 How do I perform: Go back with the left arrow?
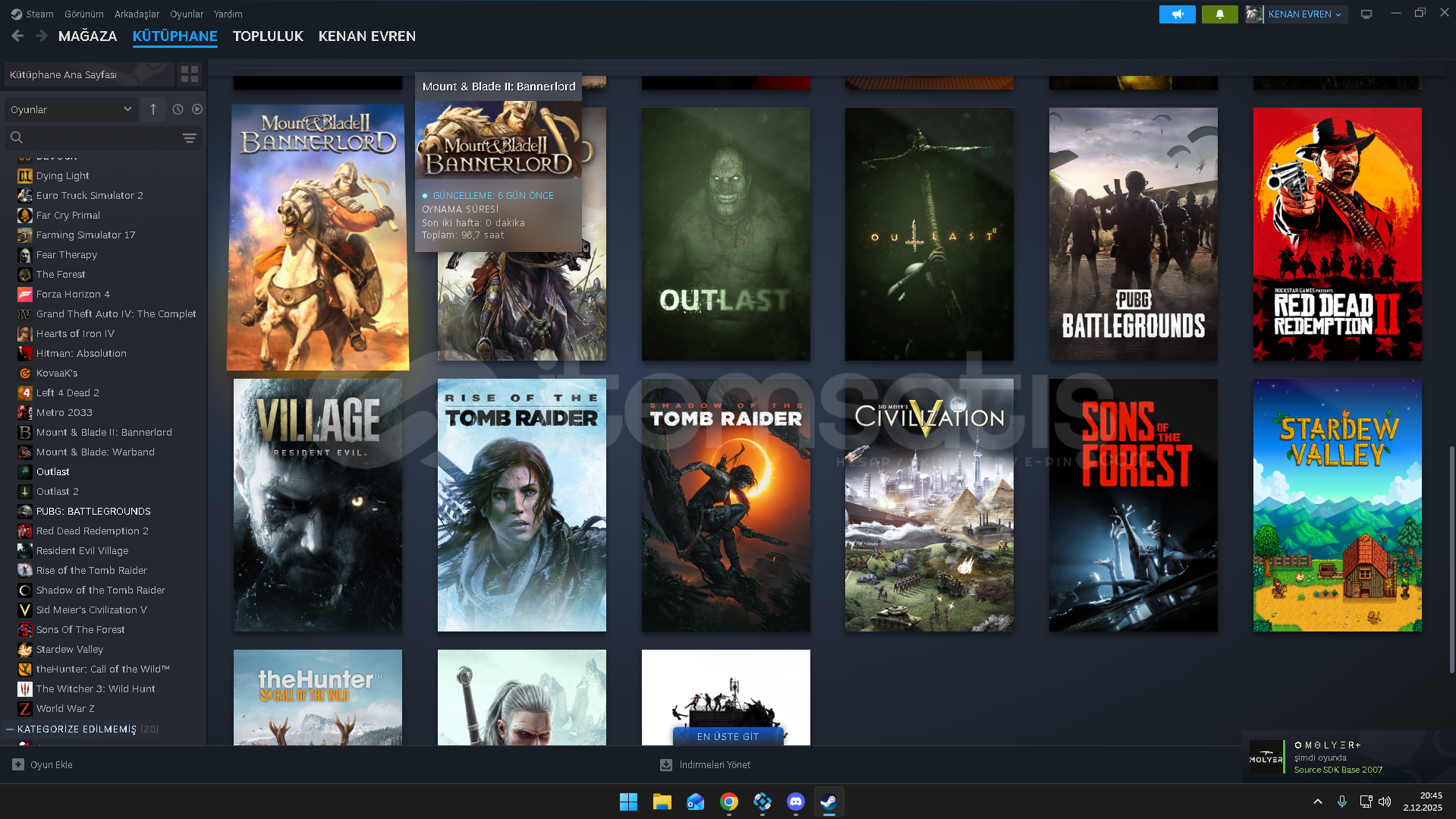(17, 36)
